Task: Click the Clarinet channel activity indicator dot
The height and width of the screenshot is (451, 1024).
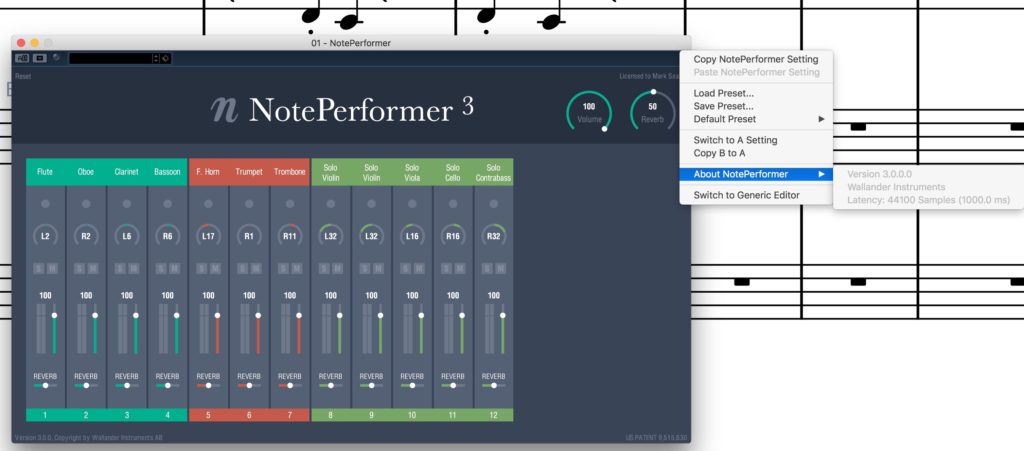Action: 127,204
